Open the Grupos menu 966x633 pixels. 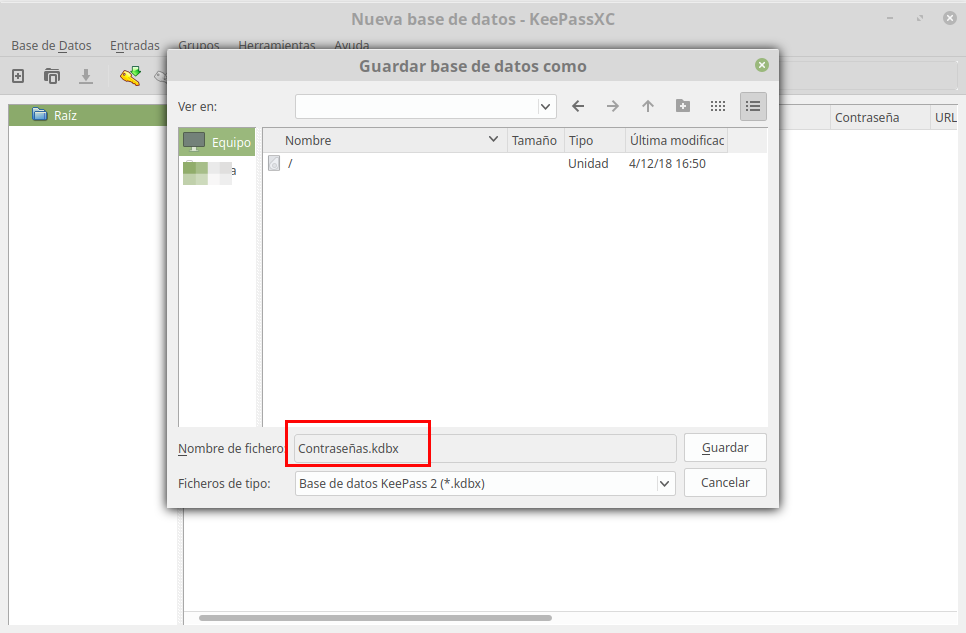click(x=198, y=45)
